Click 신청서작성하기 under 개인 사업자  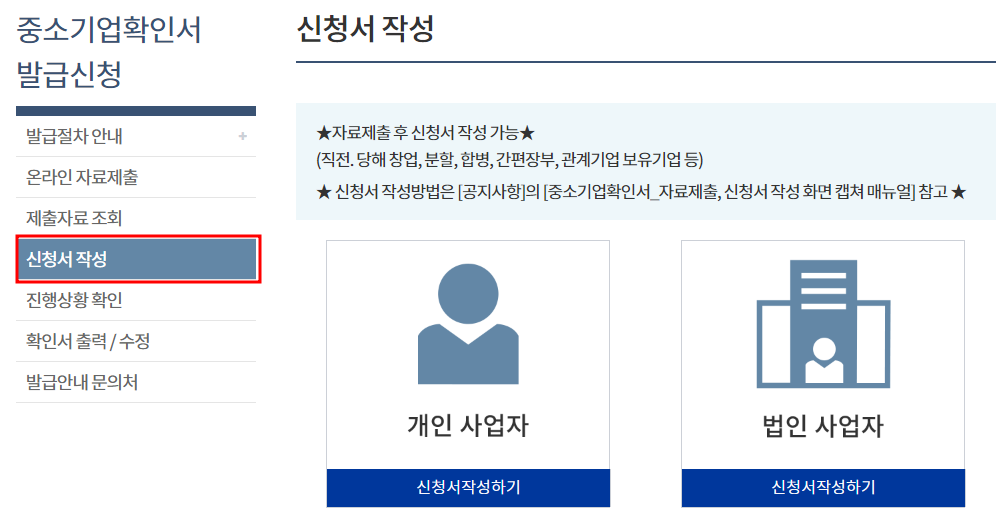[x=468, y=487]
